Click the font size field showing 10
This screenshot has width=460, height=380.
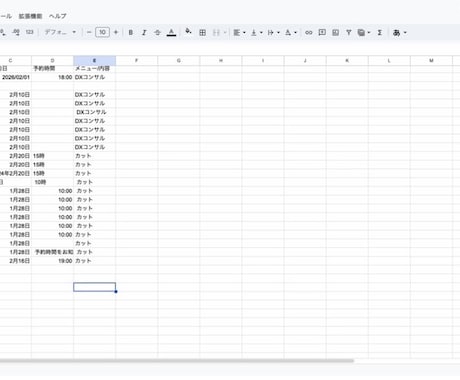(102, 32)
